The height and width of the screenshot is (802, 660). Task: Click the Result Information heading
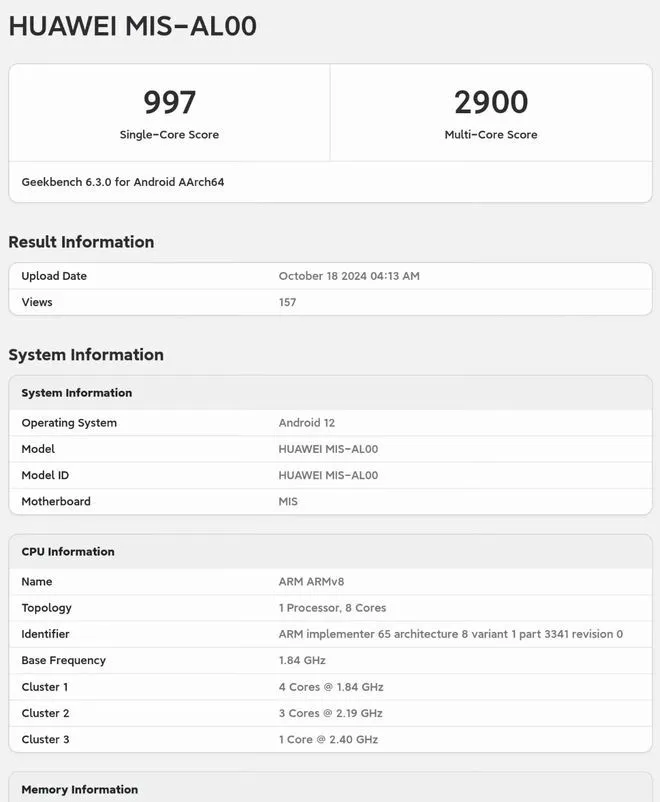click(x=81, y=242)
